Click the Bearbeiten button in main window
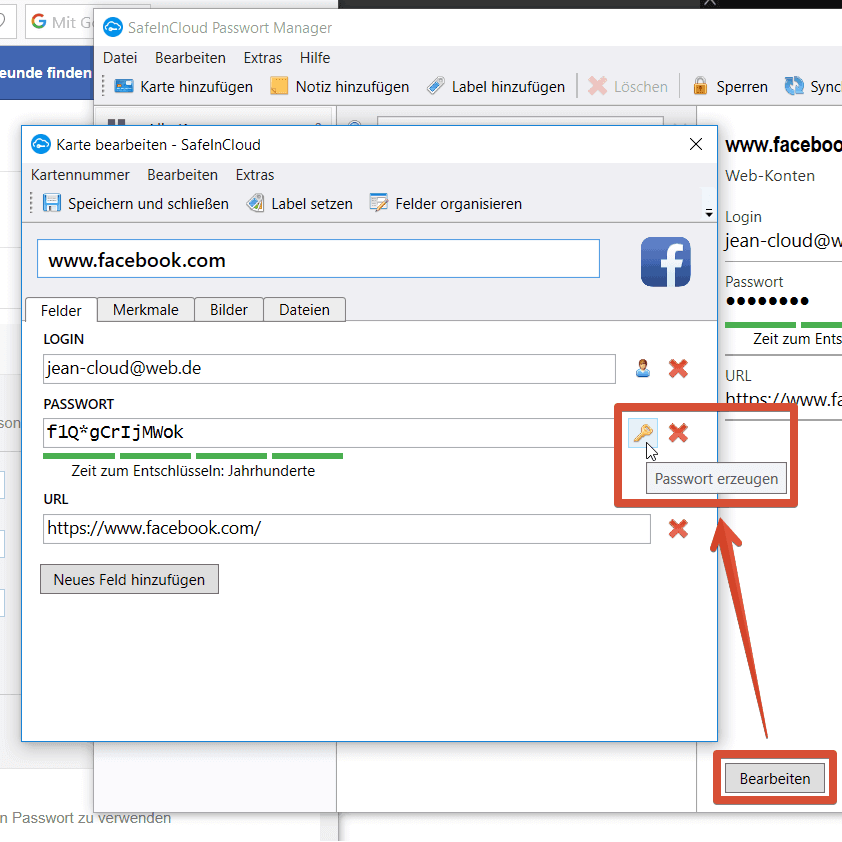Viewport: 842px width, 842px height. (775, 778)
